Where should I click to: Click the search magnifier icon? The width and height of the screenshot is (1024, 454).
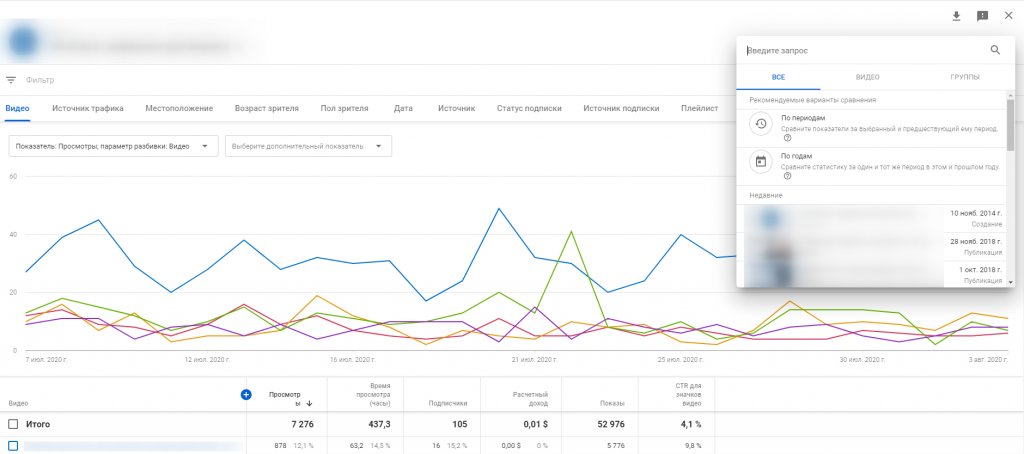pyautogui.click(x=995, y=50)
